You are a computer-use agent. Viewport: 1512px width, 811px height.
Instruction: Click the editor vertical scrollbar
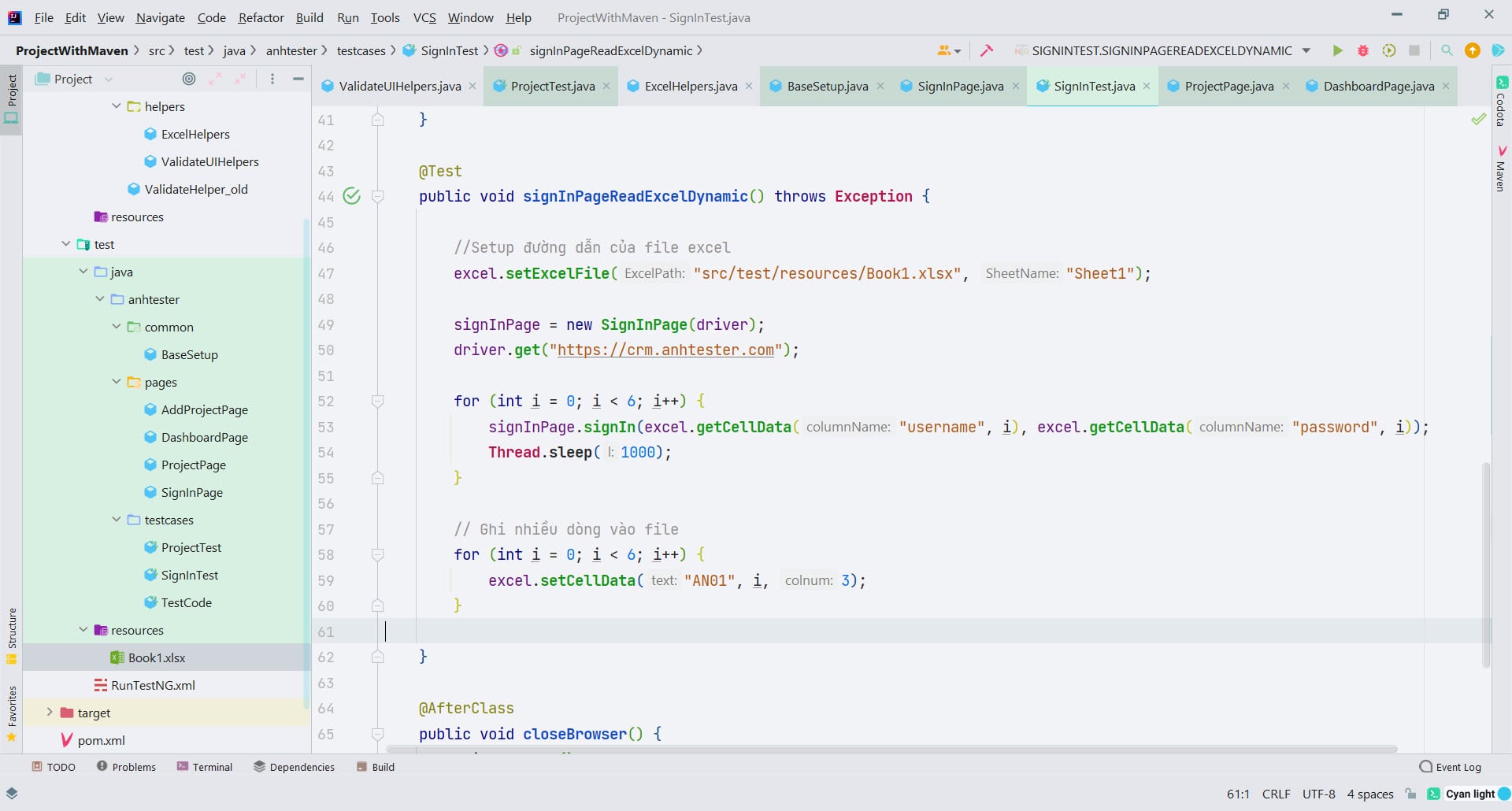(1486, 564)
